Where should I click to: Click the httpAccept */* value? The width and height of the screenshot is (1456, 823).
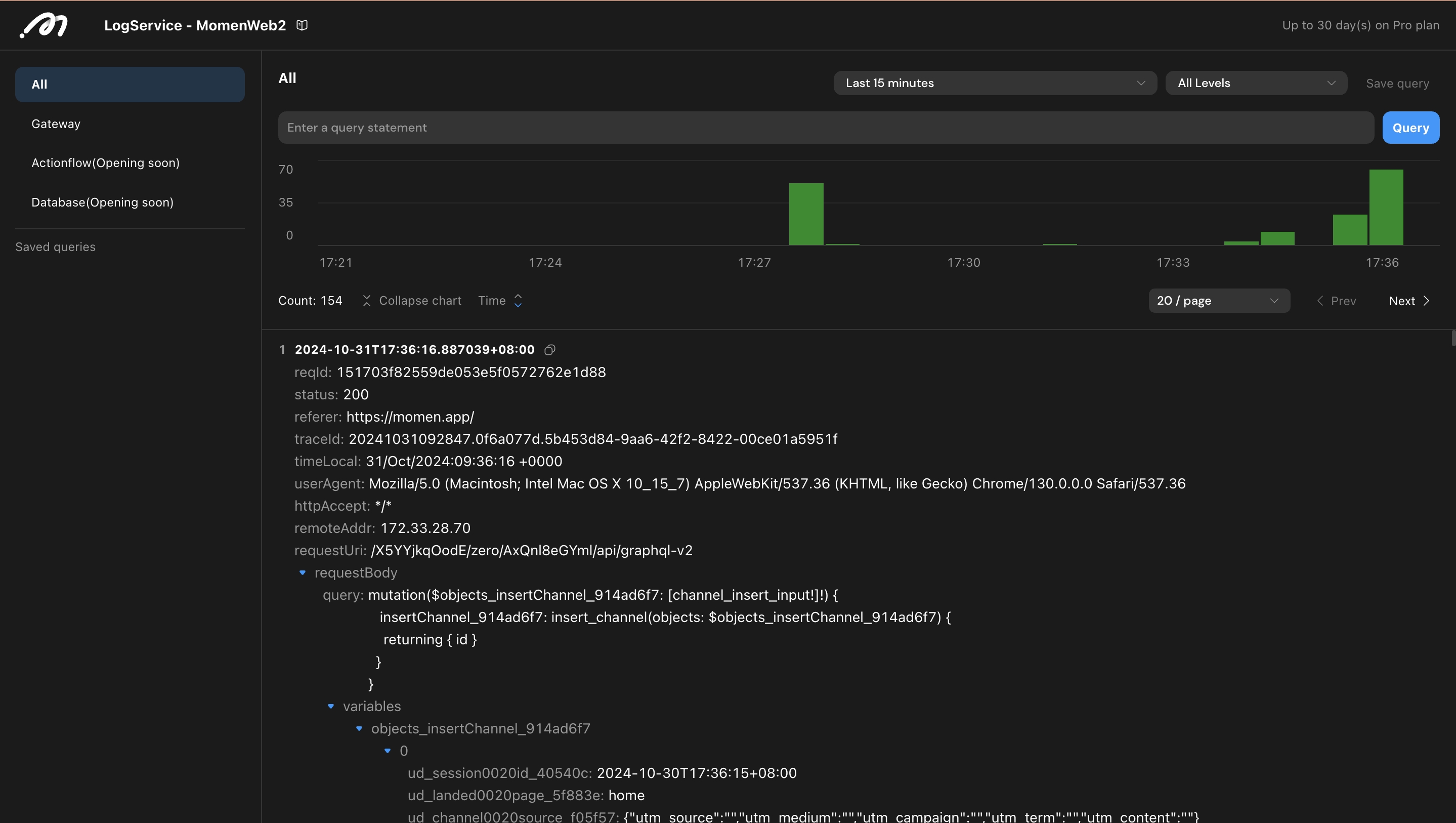383,506
